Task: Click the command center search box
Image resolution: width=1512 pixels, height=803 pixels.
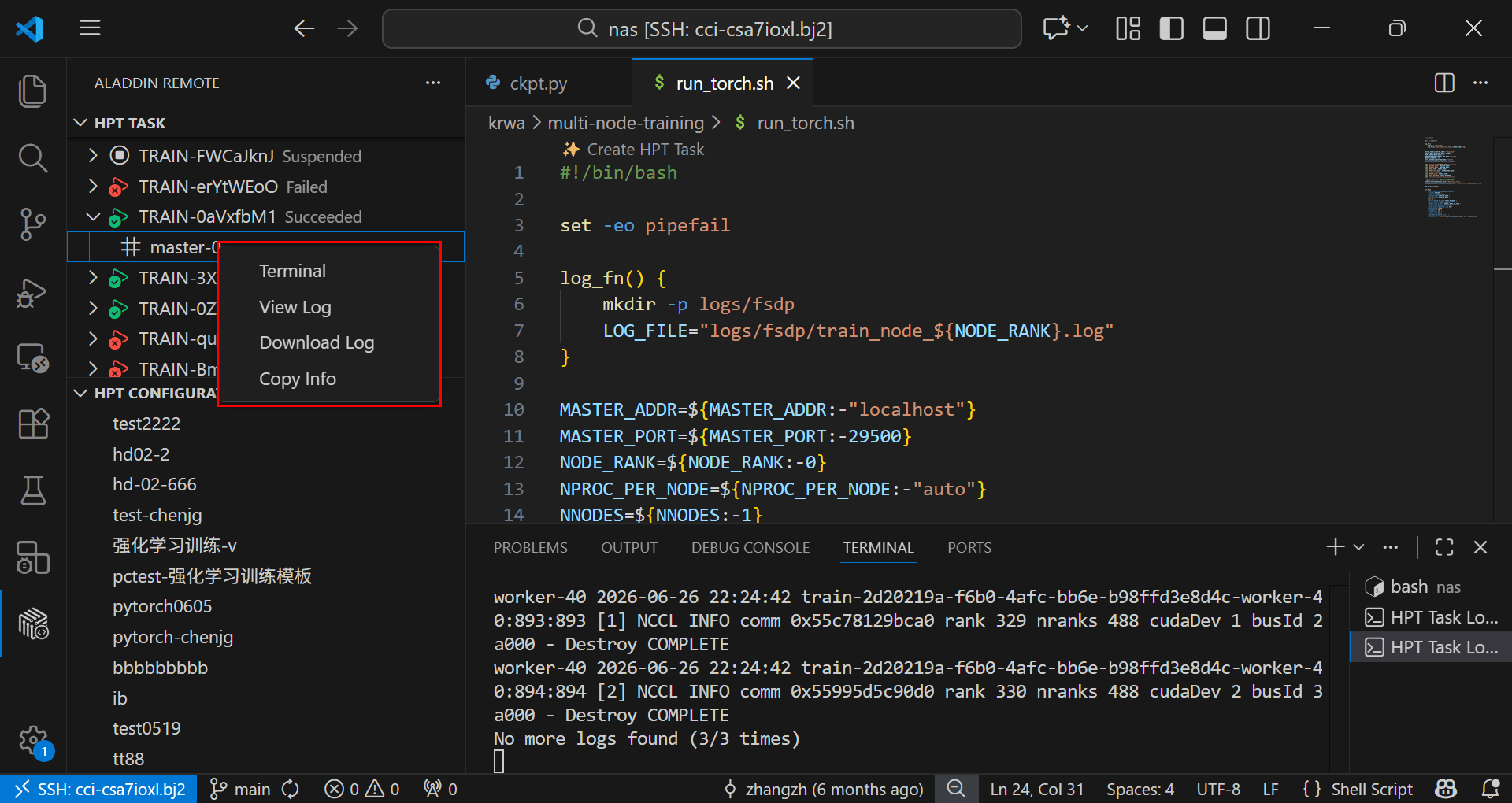Action: [x=702, y=29]
